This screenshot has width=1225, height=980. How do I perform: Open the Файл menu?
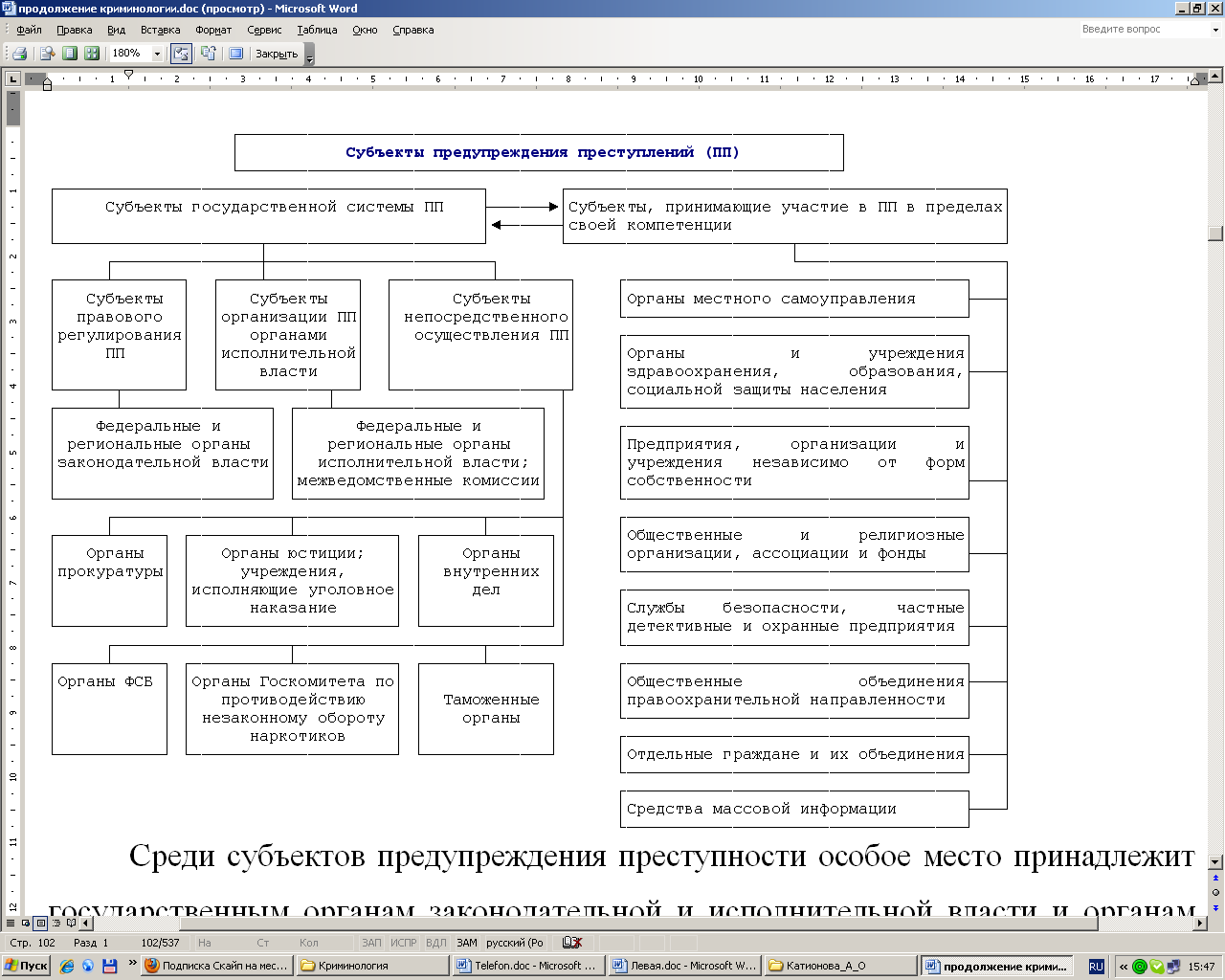(29, 30)
